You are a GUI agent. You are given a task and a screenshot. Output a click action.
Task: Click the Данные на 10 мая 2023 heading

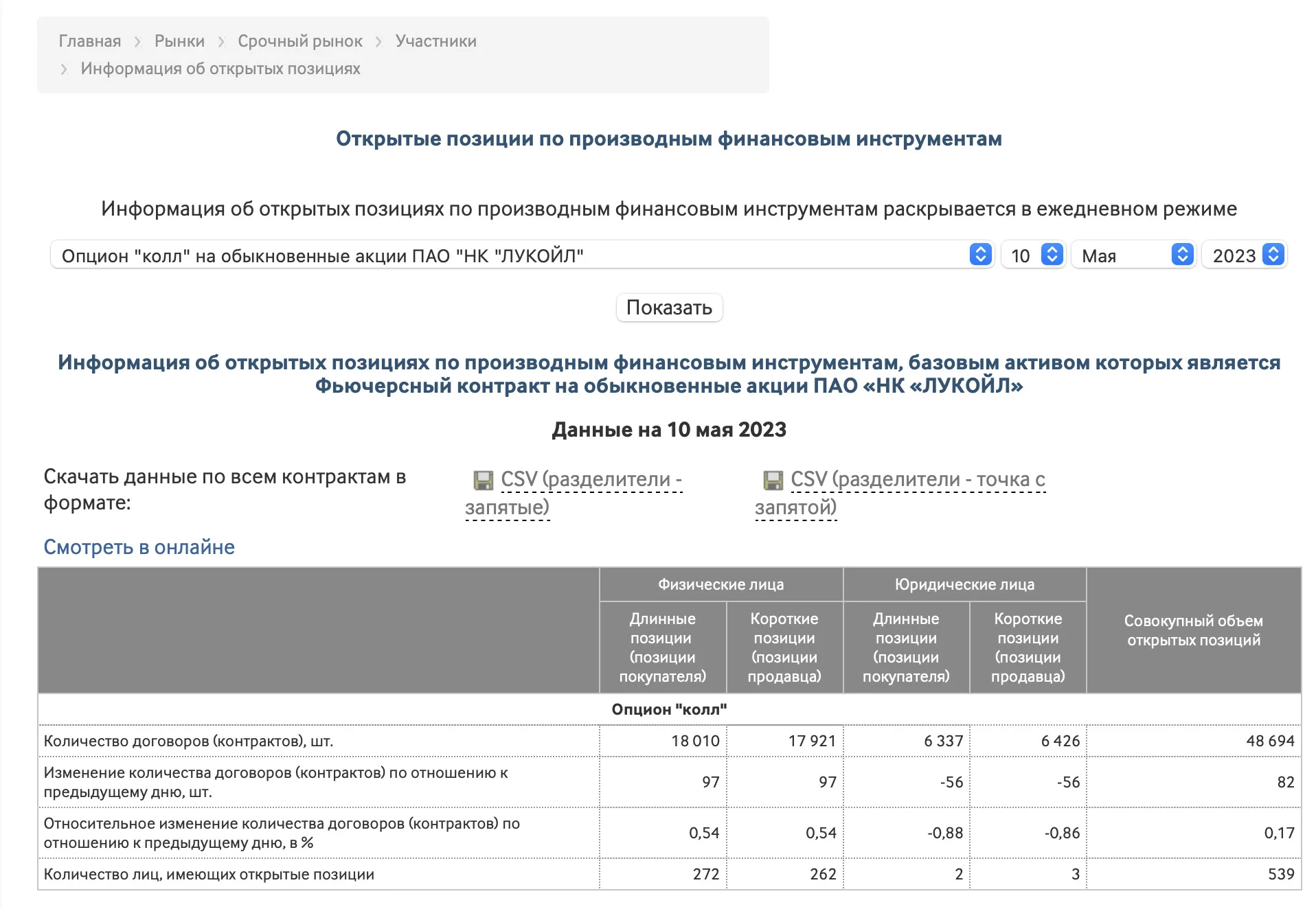point(669,430)
